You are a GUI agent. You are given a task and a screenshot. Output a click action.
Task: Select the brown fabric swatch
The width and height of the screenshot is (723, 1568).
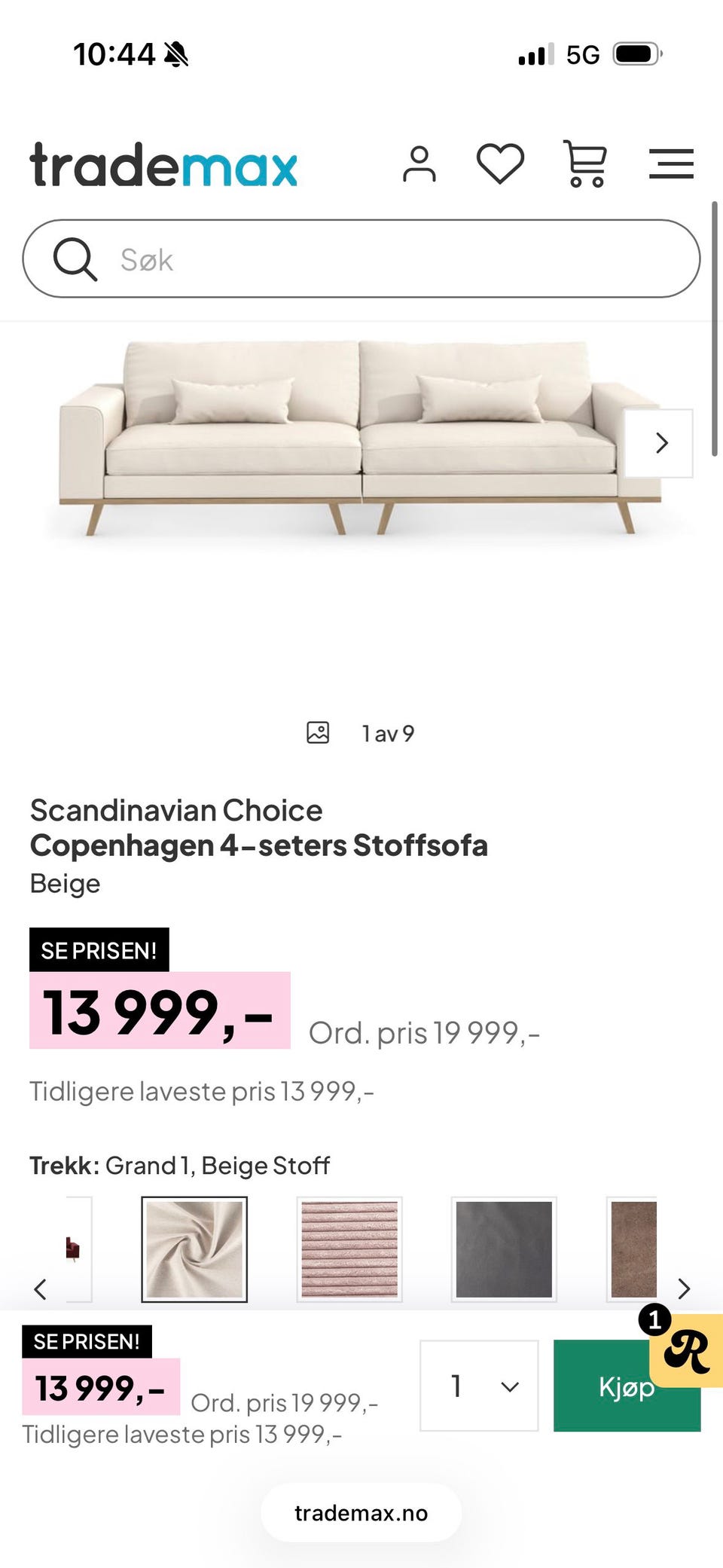click(633, 1249)
